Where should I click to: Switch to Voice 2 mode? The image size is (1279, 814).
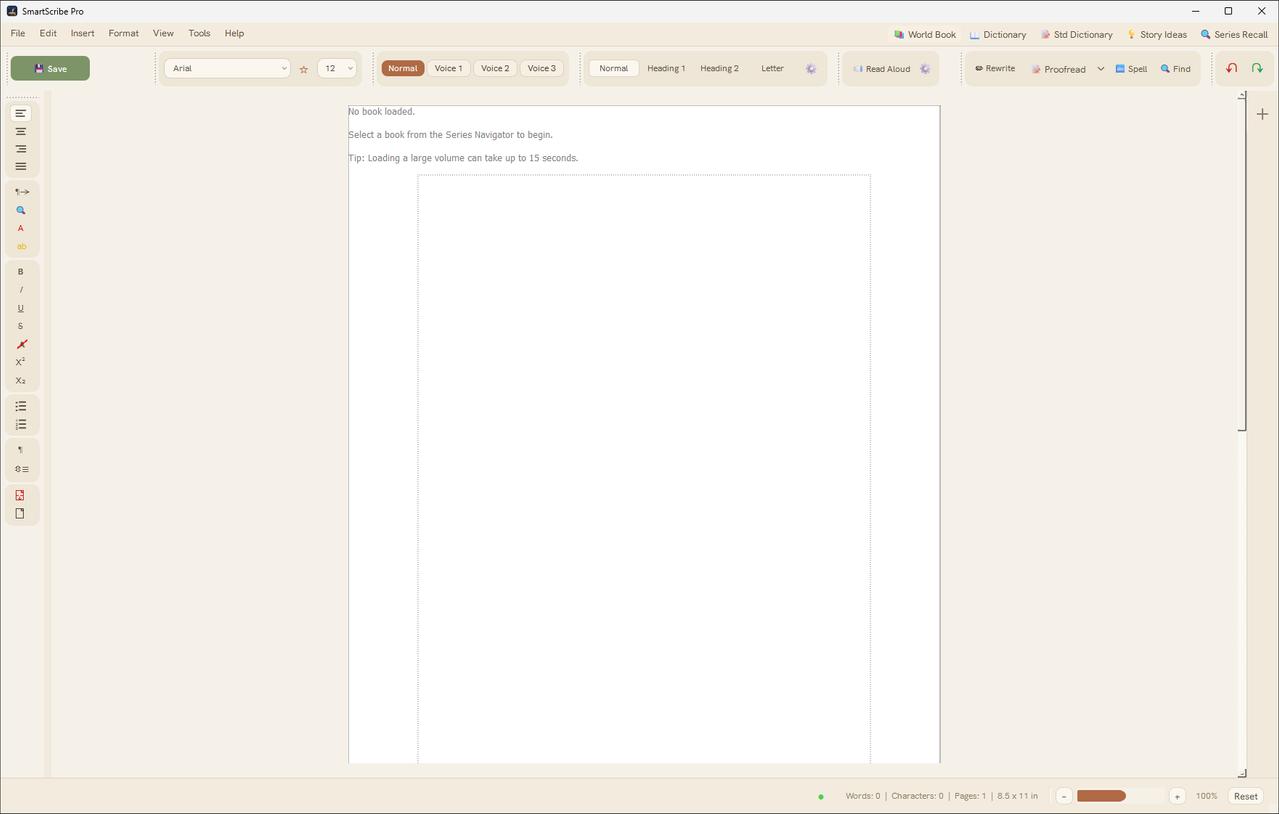tap(495, 68)
